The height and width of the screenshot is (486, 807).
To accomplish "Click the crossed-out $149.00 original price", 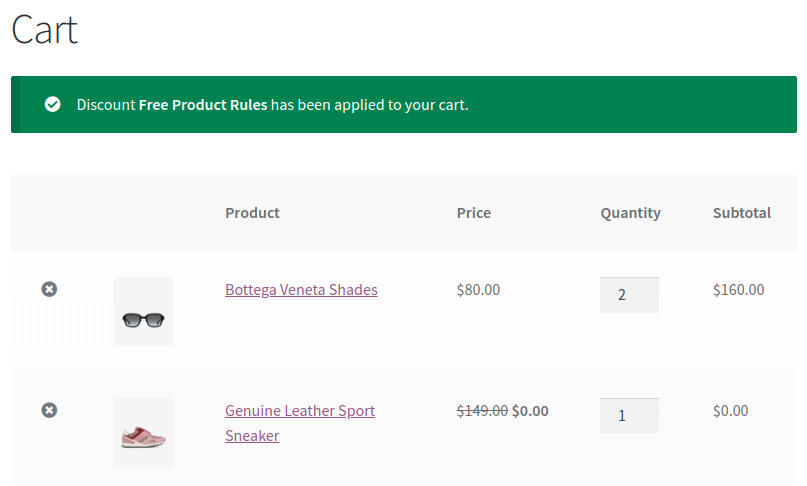I will coord(482,411).
